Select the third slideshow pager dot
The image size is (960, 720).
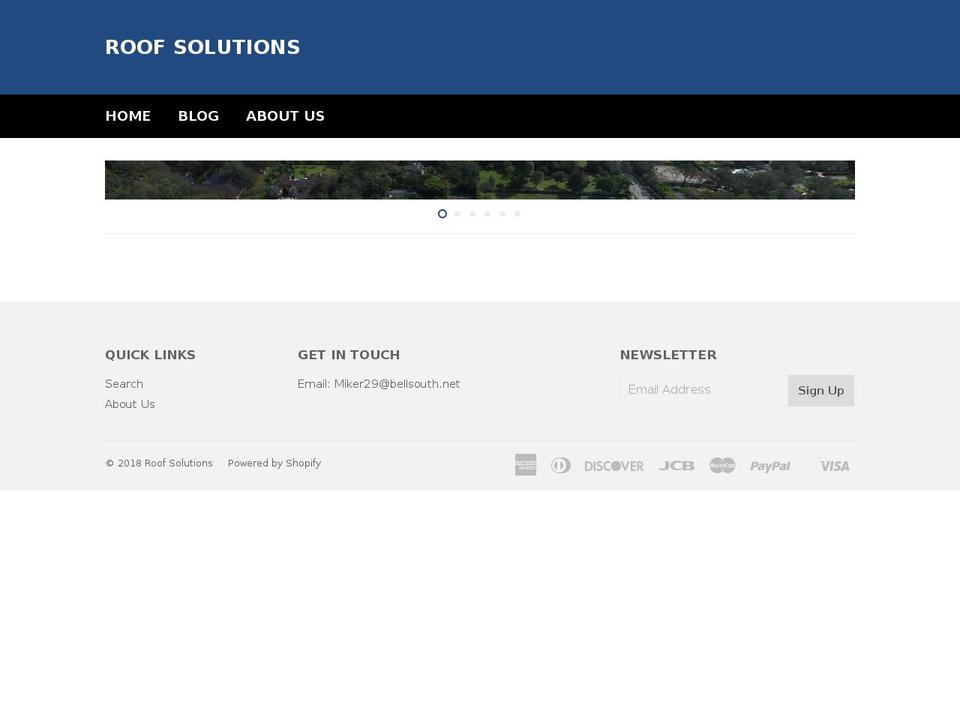tap(473, 214)
